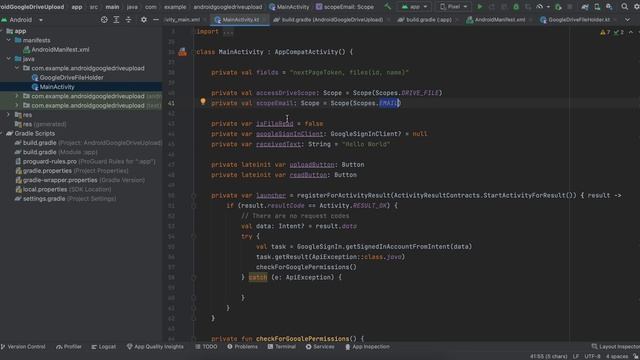Image resolution: width=640 pixels, height=360 pixels.
Task: Open project panel gear options
Action: [x=144, y=20]
